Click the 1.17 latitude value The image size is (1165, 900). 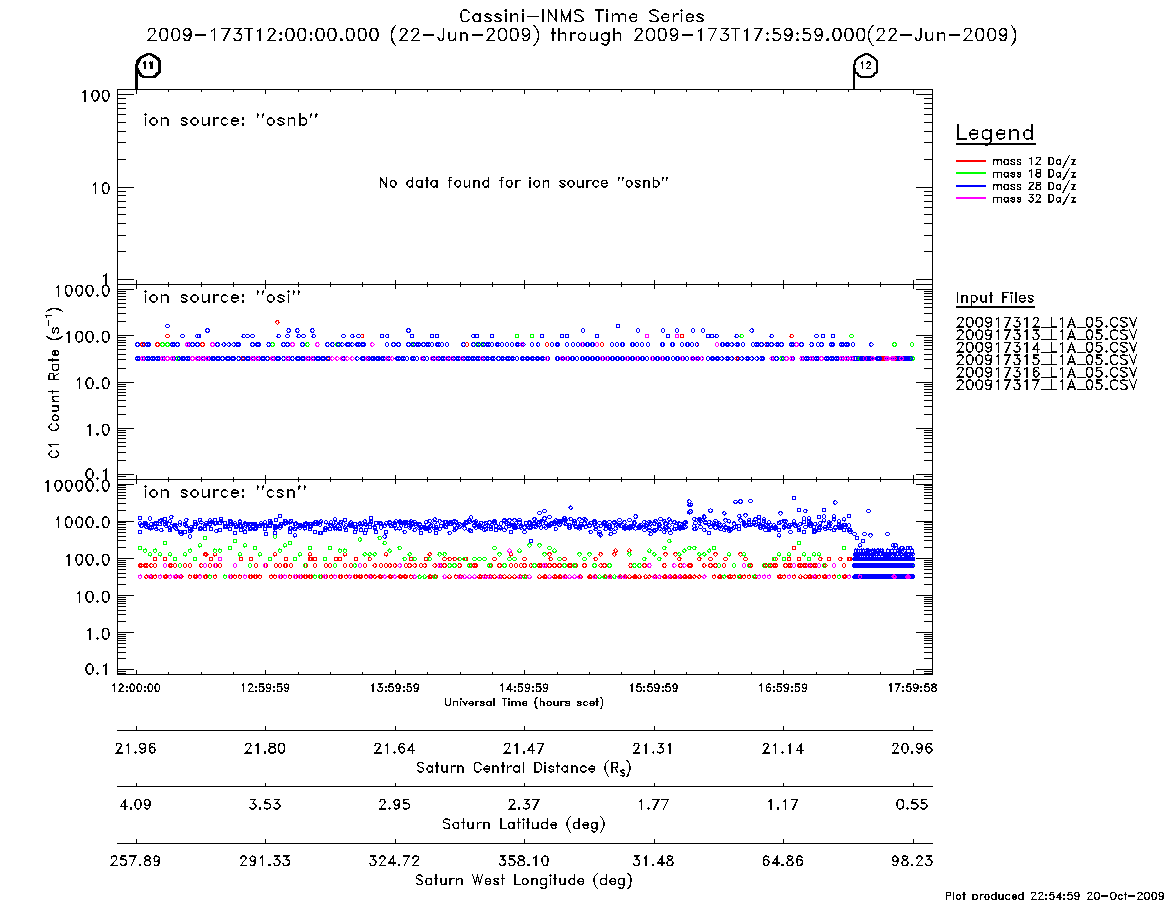pos(782,804)
